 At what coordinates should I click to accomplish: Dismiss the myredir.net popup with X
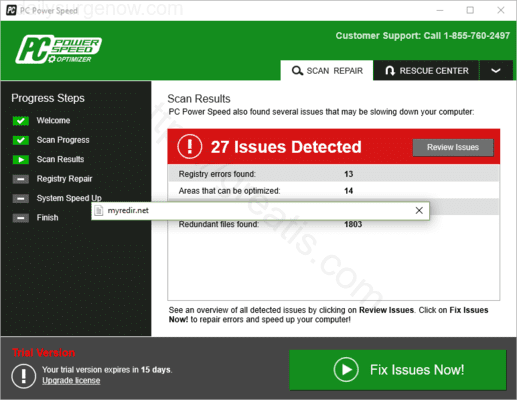(419, 210)
